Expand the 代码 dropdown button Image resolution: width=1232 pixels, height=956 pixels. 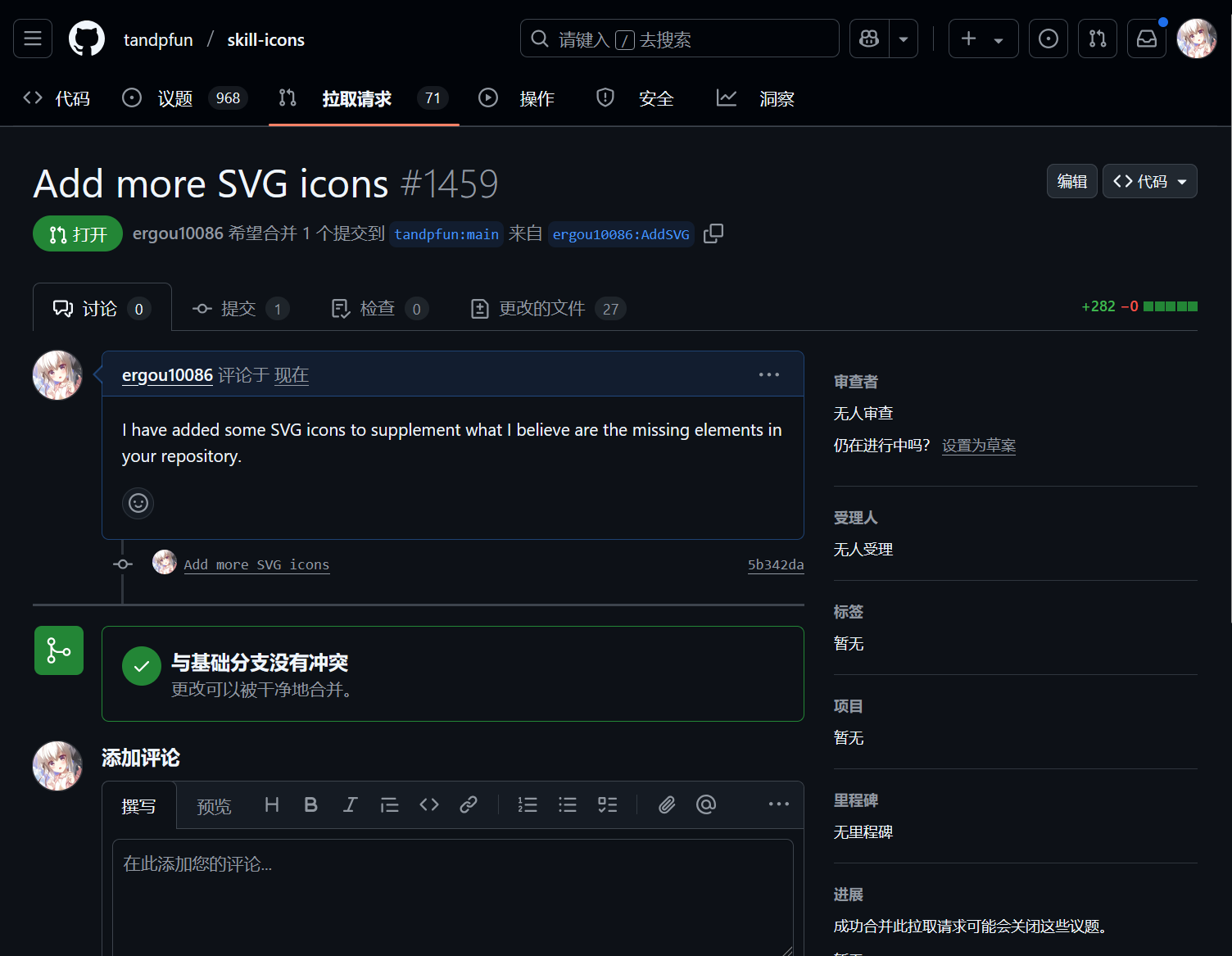coord(1149,181)
